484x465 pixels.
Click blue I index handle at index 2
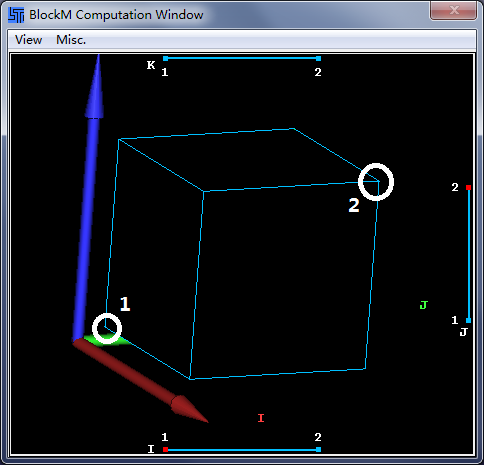click(318, 450)
